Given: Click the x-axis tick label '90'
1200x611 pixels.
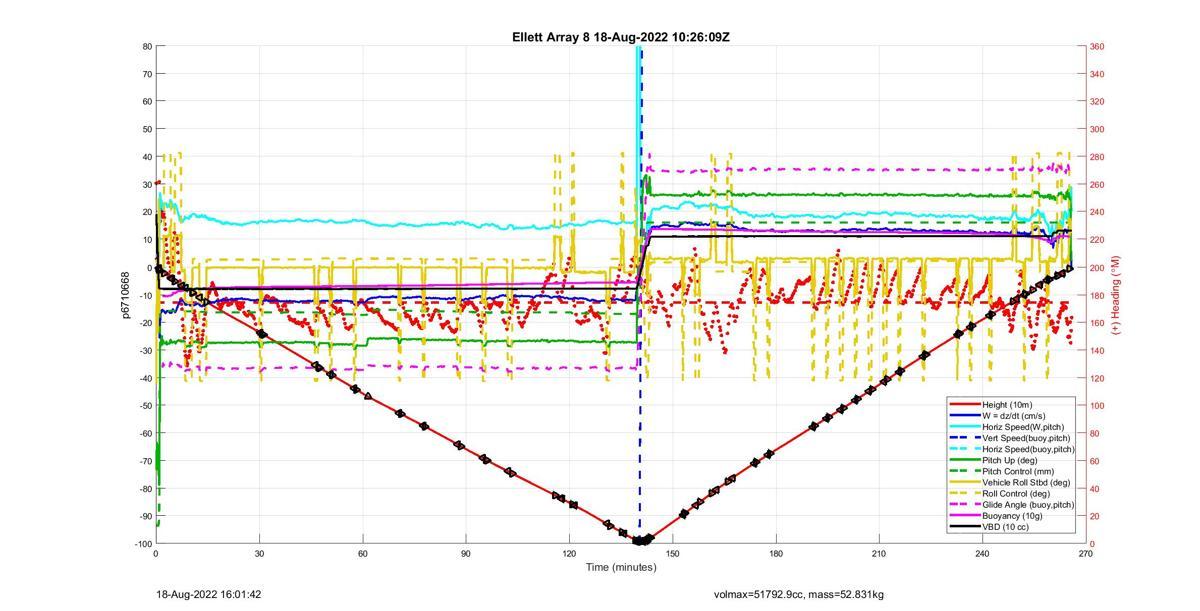Looking at the screenshot, I should pos(466,553).
